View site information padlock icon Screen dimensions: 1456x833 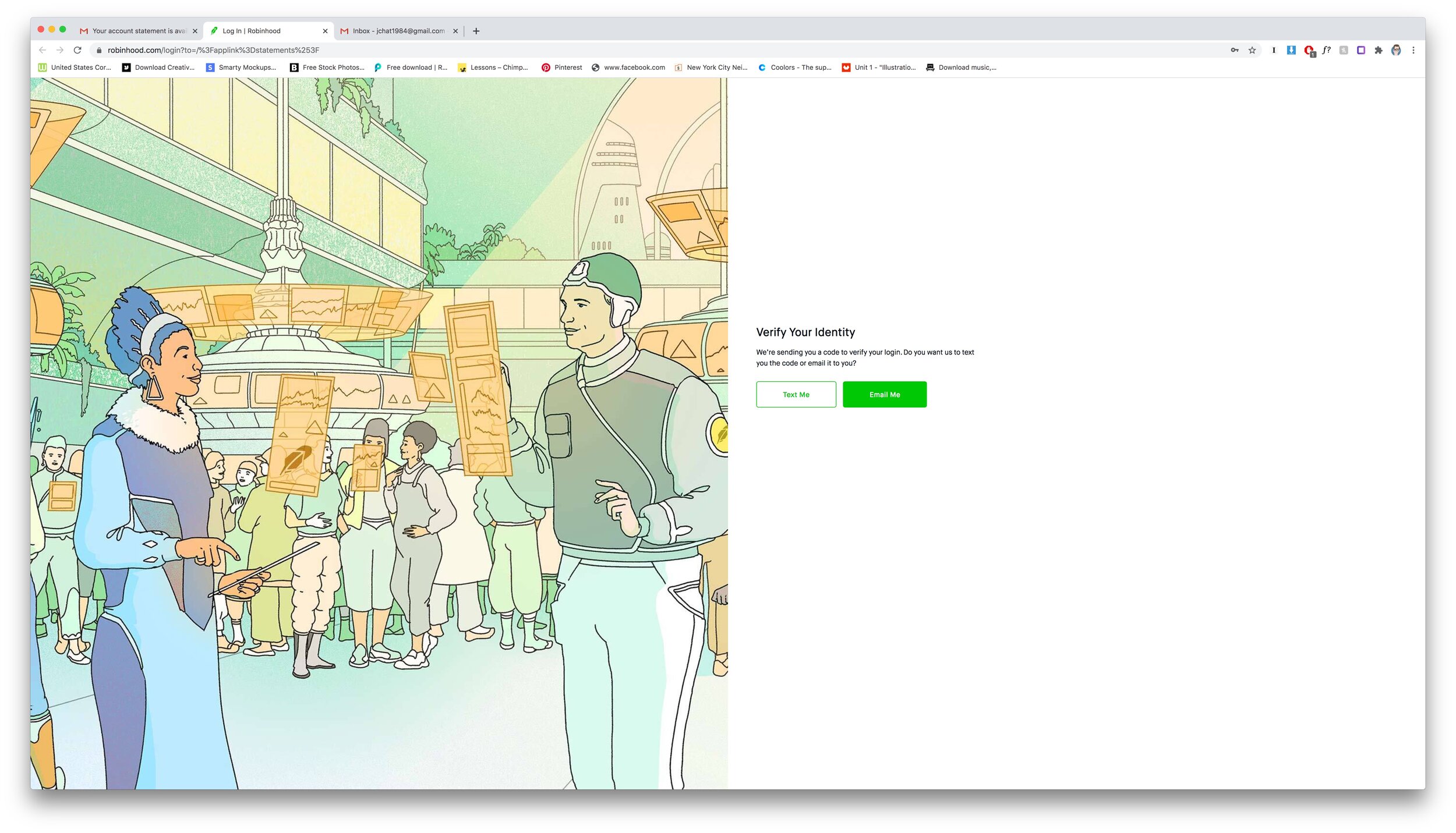(x=100, y=50)
